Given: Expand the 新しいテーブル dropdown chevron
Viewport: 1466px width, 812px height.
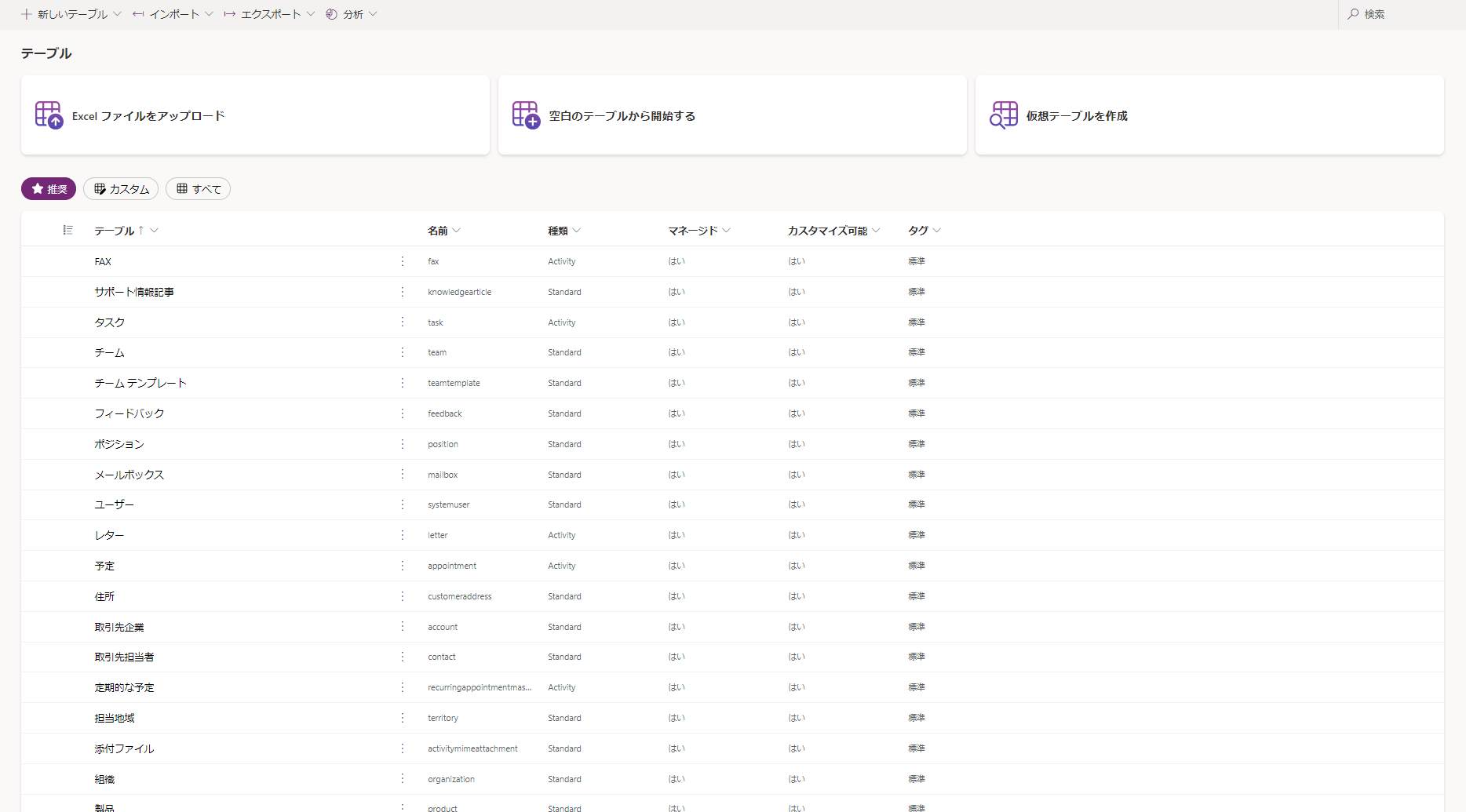Looking at the screenshot, I should click(118, 14).
